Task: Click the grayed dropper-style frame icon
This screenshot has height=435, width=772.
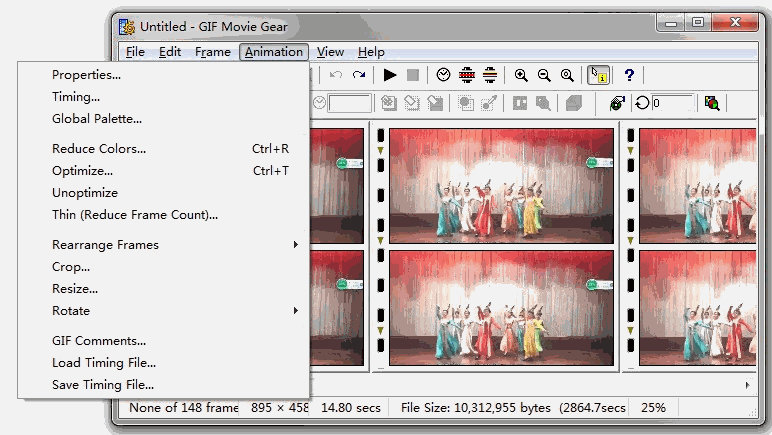Action: click(489, 103)
